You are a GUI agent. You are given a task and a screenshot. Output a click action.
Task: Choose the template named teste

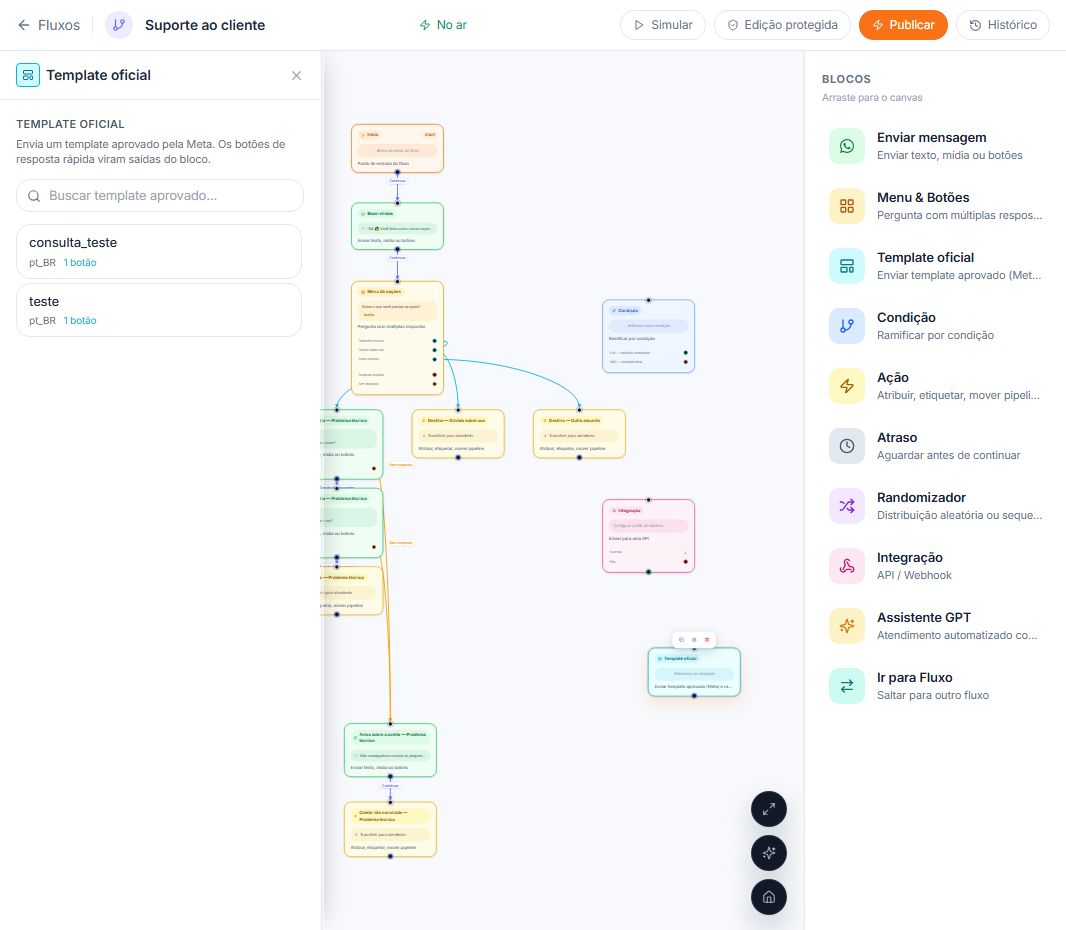click(x=159, y=310)
